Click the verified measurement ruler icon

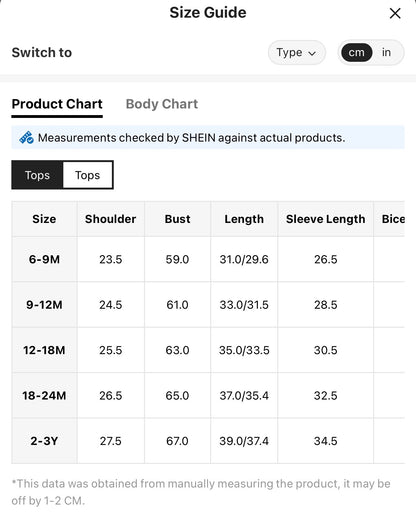(x=26, y=137)
